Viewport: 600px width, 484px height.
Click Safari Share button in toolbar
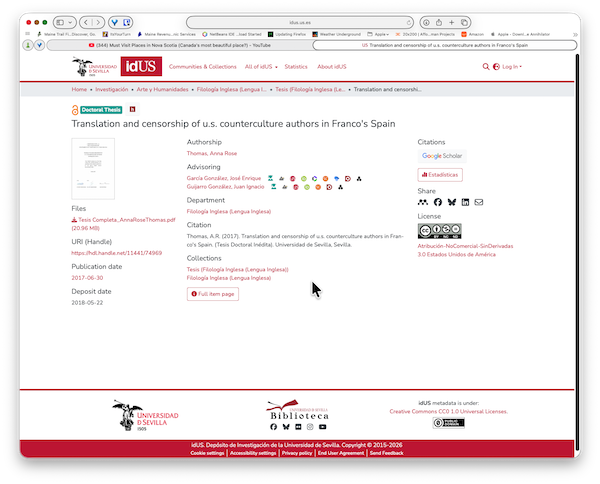(x=439, y=23)
